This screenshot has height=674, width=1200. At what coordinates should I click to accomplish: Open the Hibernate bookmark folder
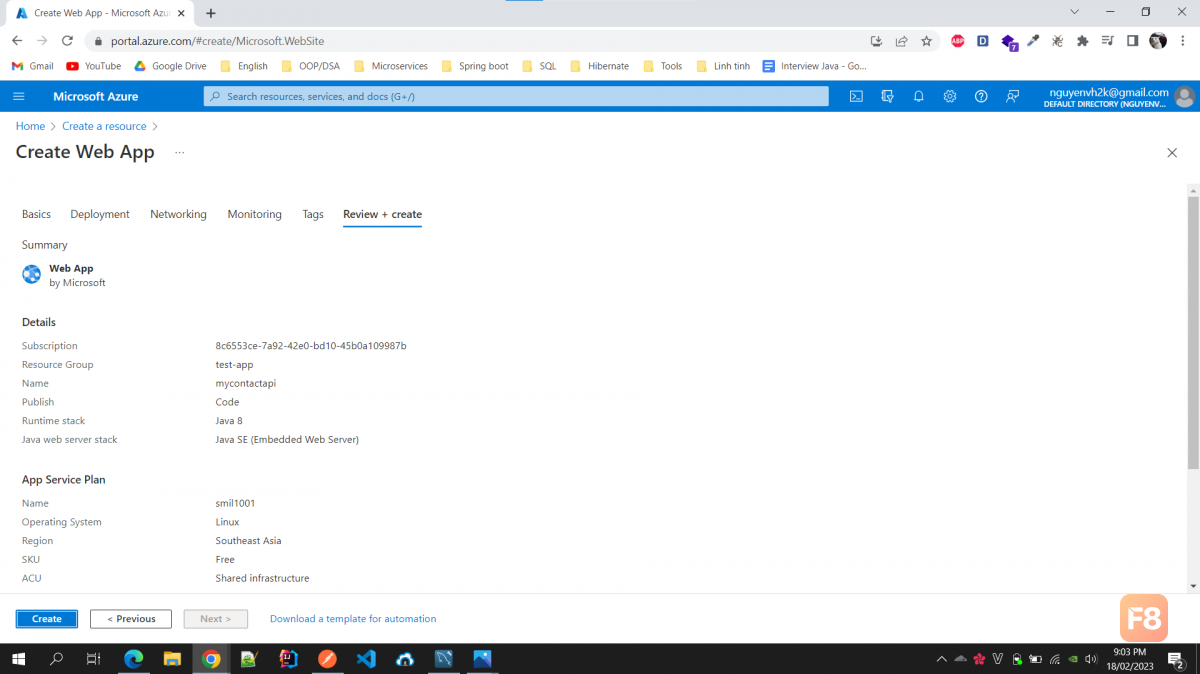(x=599, y=66)
